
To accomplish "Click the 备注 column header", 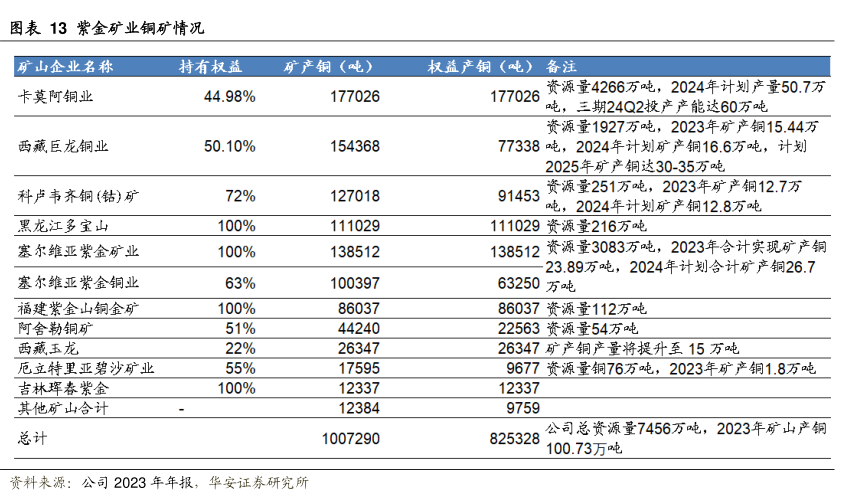I will (562, 67).
